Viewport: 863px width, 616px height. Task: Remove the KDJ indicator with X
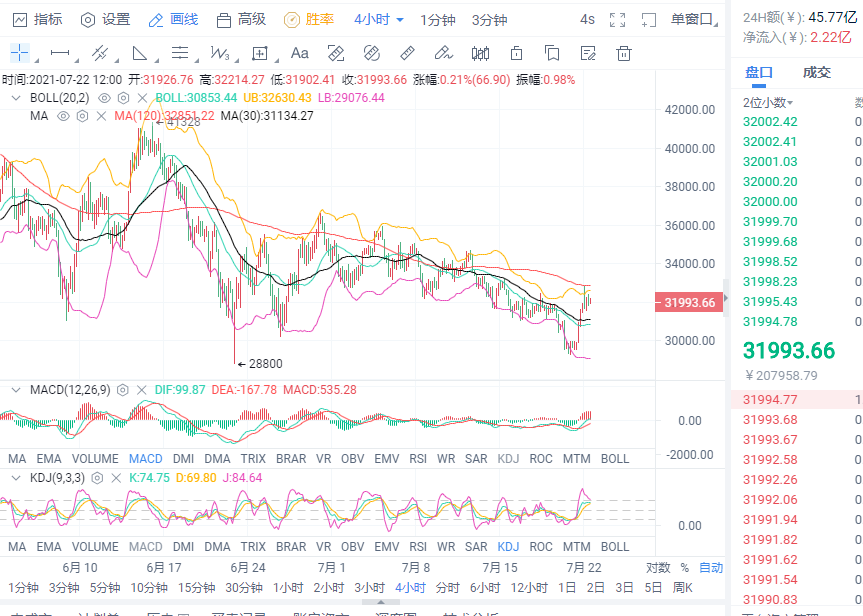[116, 478]
